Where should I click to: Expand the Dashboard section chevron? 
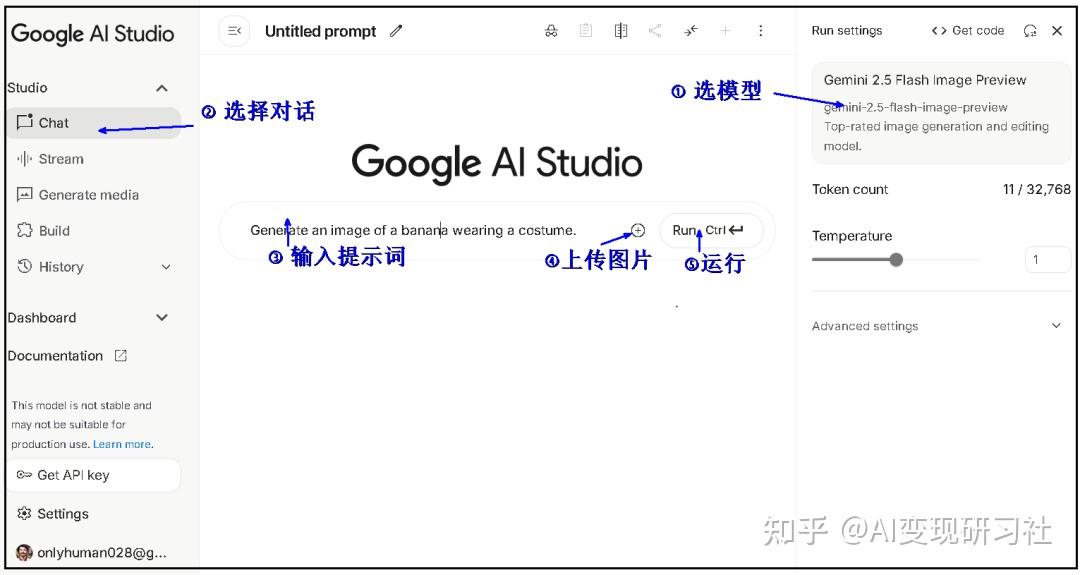coord(162,317)
